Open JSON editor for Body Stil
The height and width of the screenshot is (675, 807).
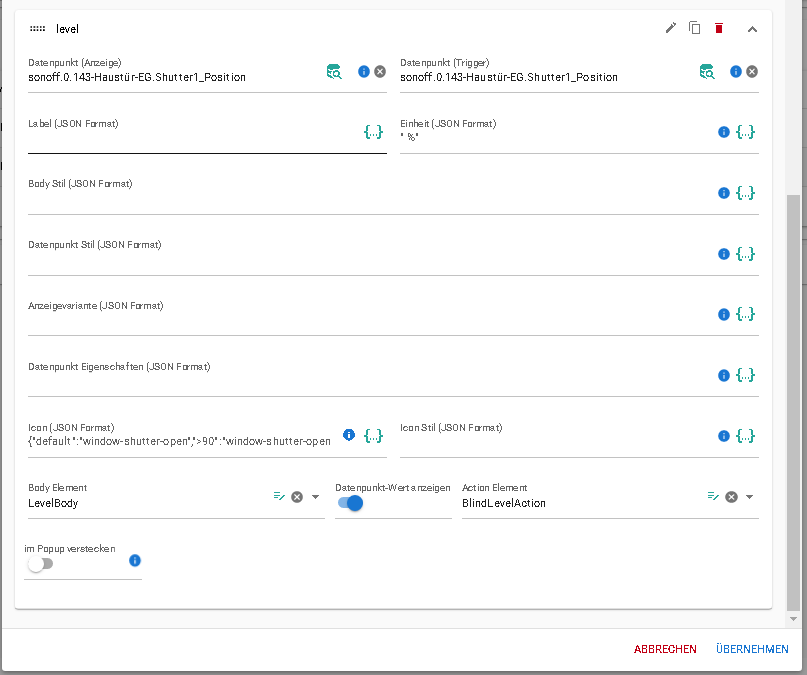(745, 193)
